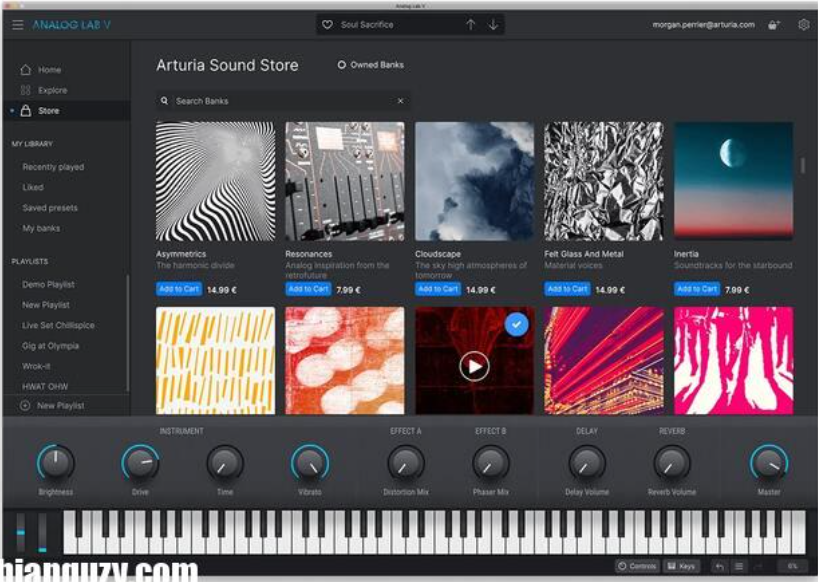Viewport: 818px width, 582px height.
Task: Click the Delay Volume knob
Action: 587,463
